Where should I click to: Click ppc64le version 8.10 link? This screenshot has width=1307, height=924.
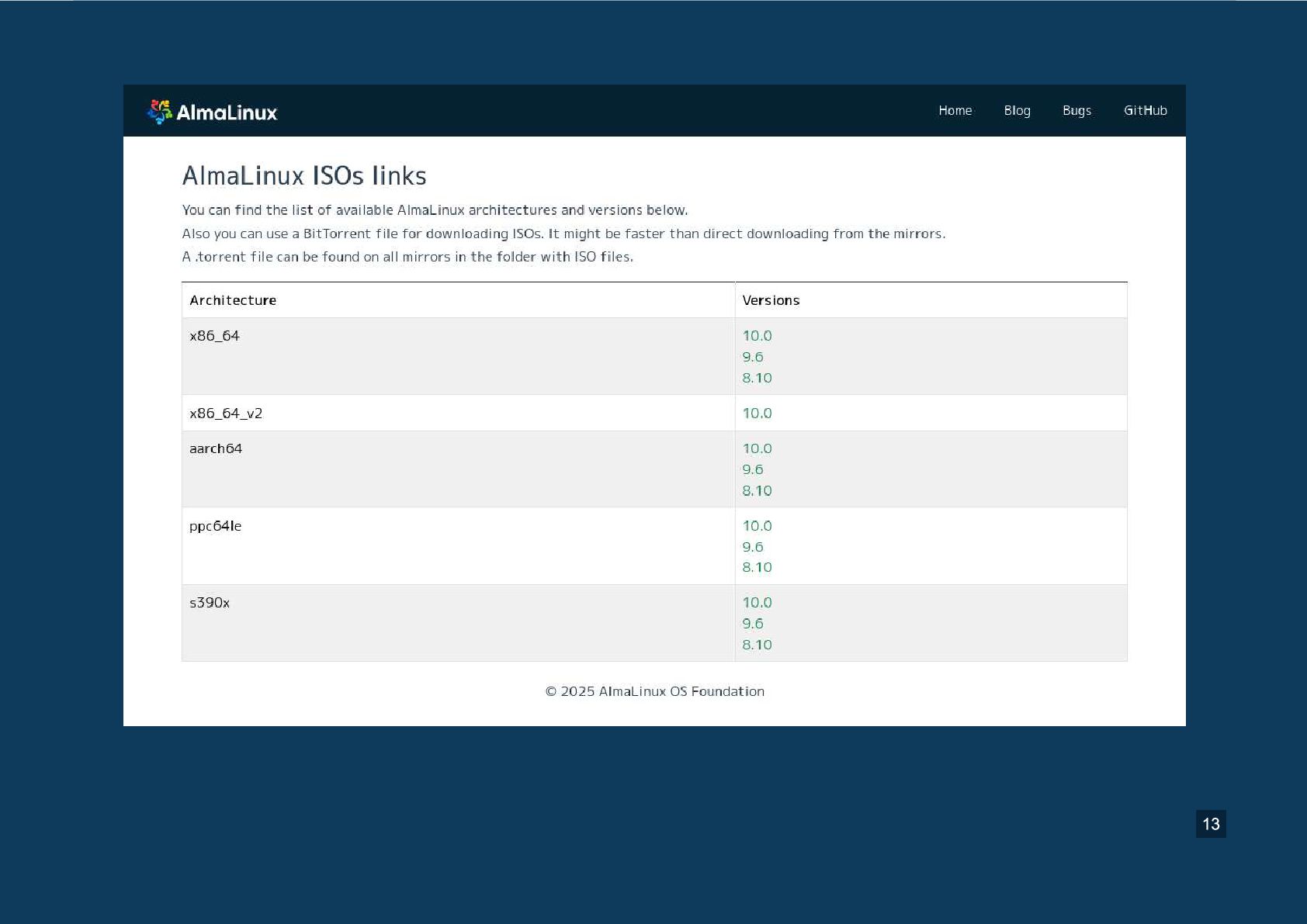(757, 567)
